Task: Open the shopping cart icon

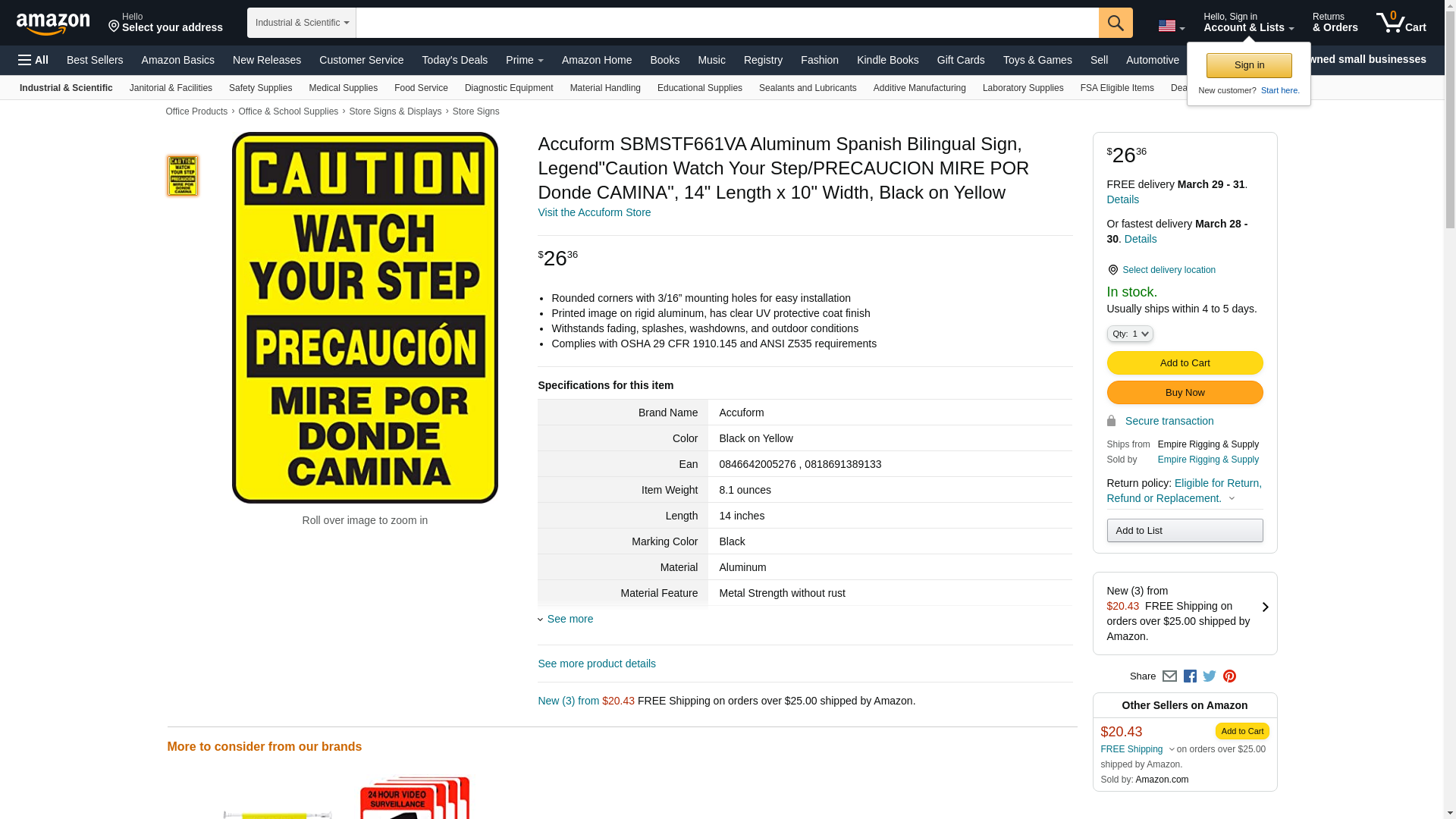Action: point(1401,22)
